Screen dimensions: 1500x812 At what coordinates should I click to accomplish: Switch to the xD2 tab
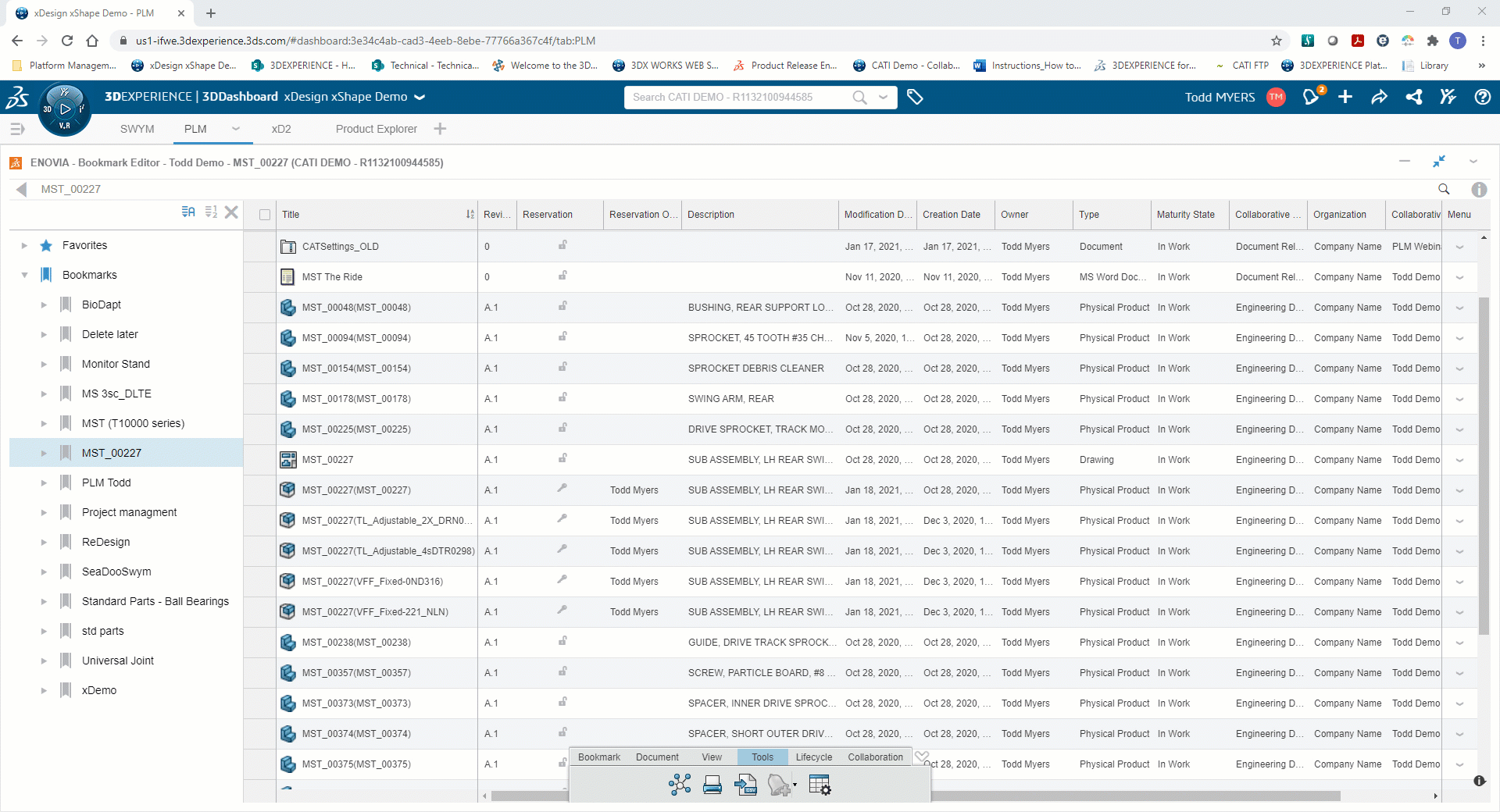(x=281, y=129)
